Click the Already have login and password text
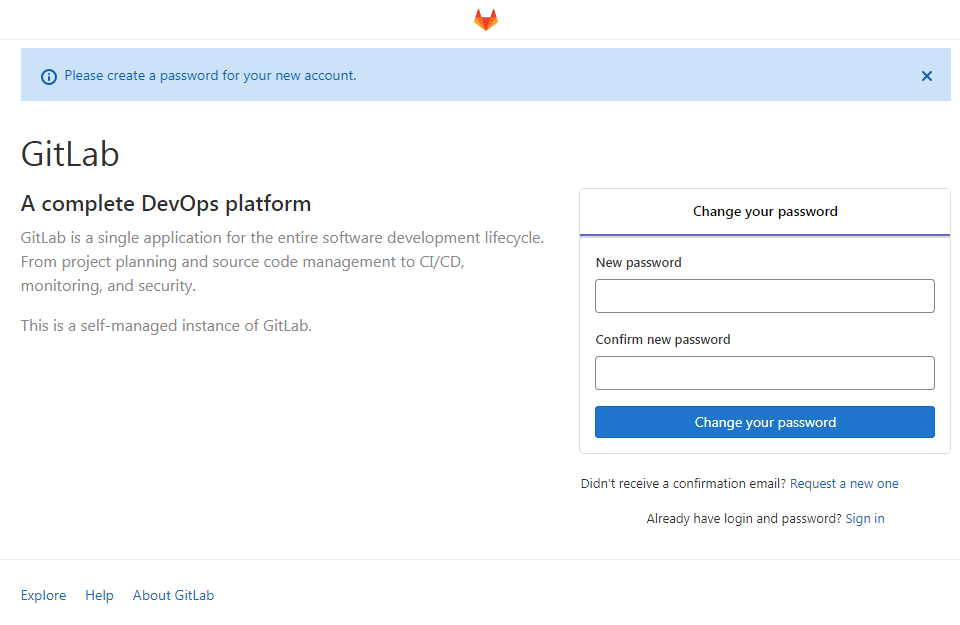The height and width of the screenshot is (625, 960). pos(743,518)
